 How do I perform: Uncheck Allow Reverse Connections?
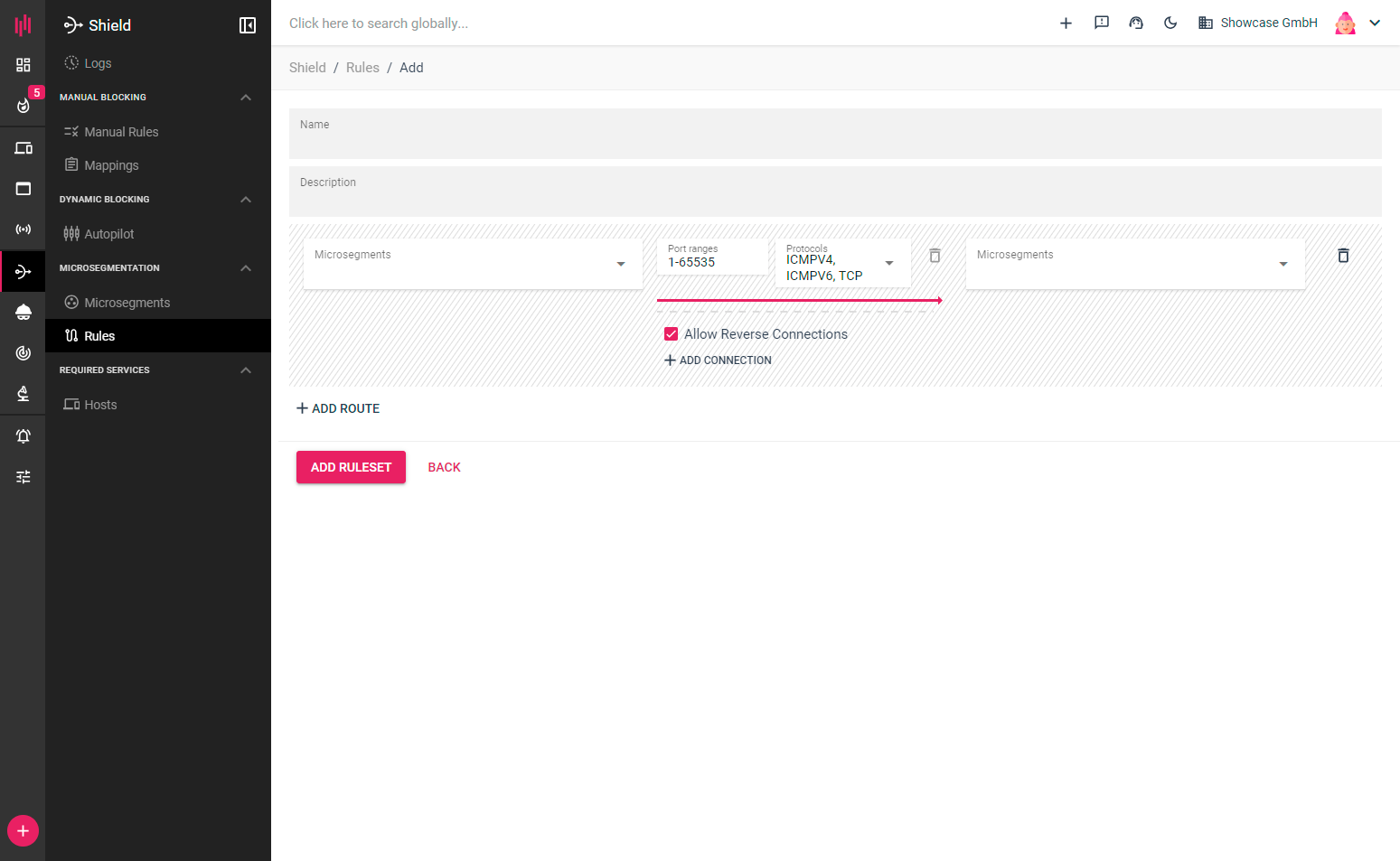pyautogui.click(x=671, y=334)
